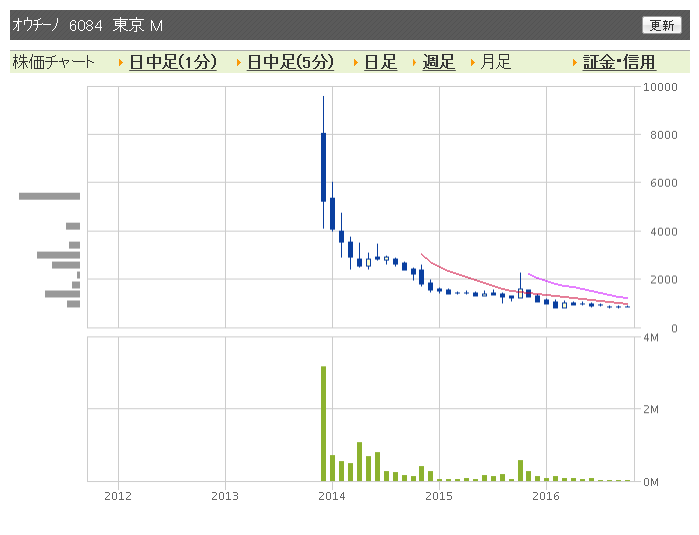Click orange arrow before 週足
This screenshot has height=535, width=699.
pyautogui.click(x=414, y=63)
